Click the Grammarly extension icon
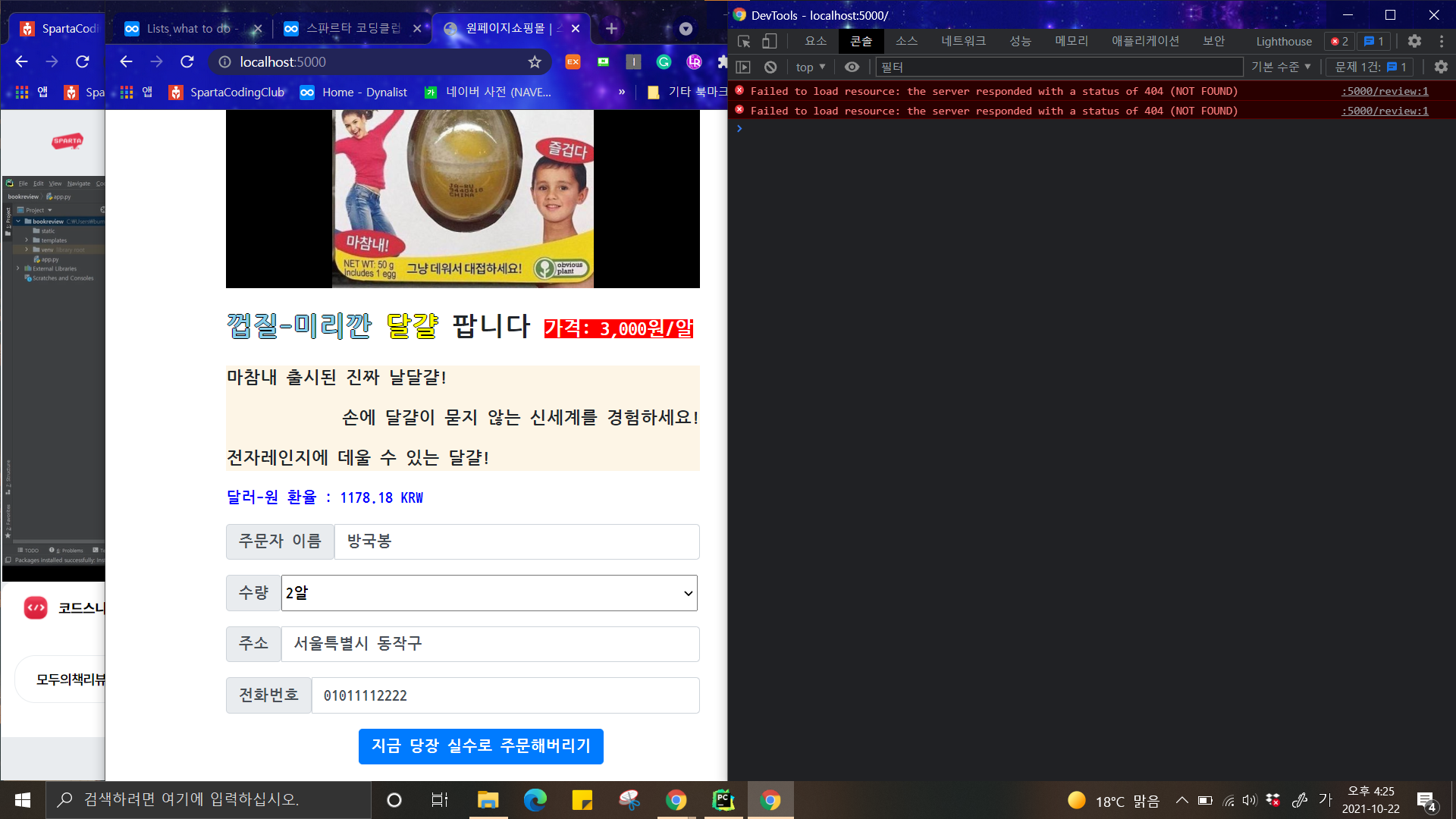Viewport: 1456px width, 819px height. (664, 62)
